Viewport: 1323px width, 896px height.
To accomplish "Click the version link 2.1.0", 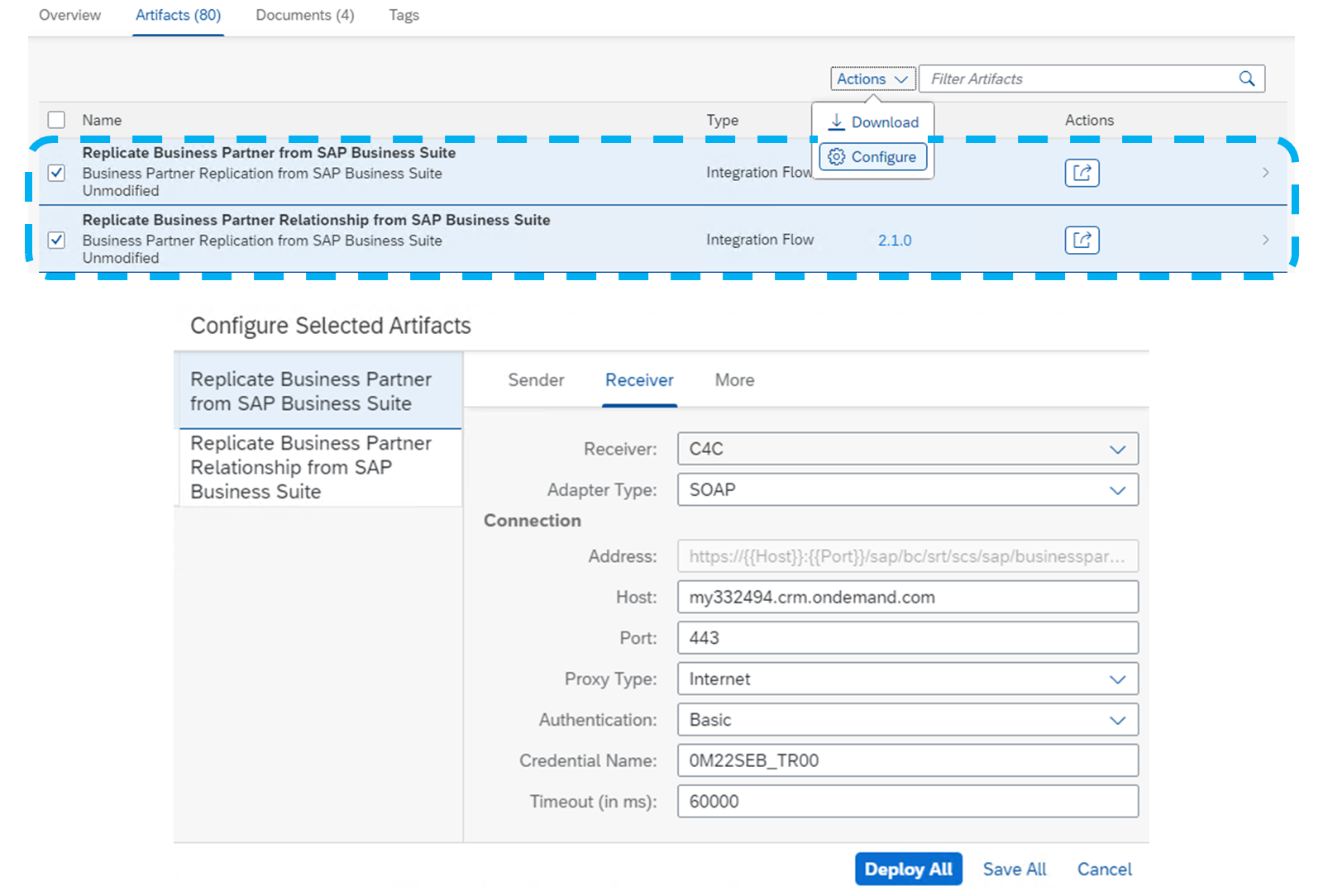I will [895, 240].
